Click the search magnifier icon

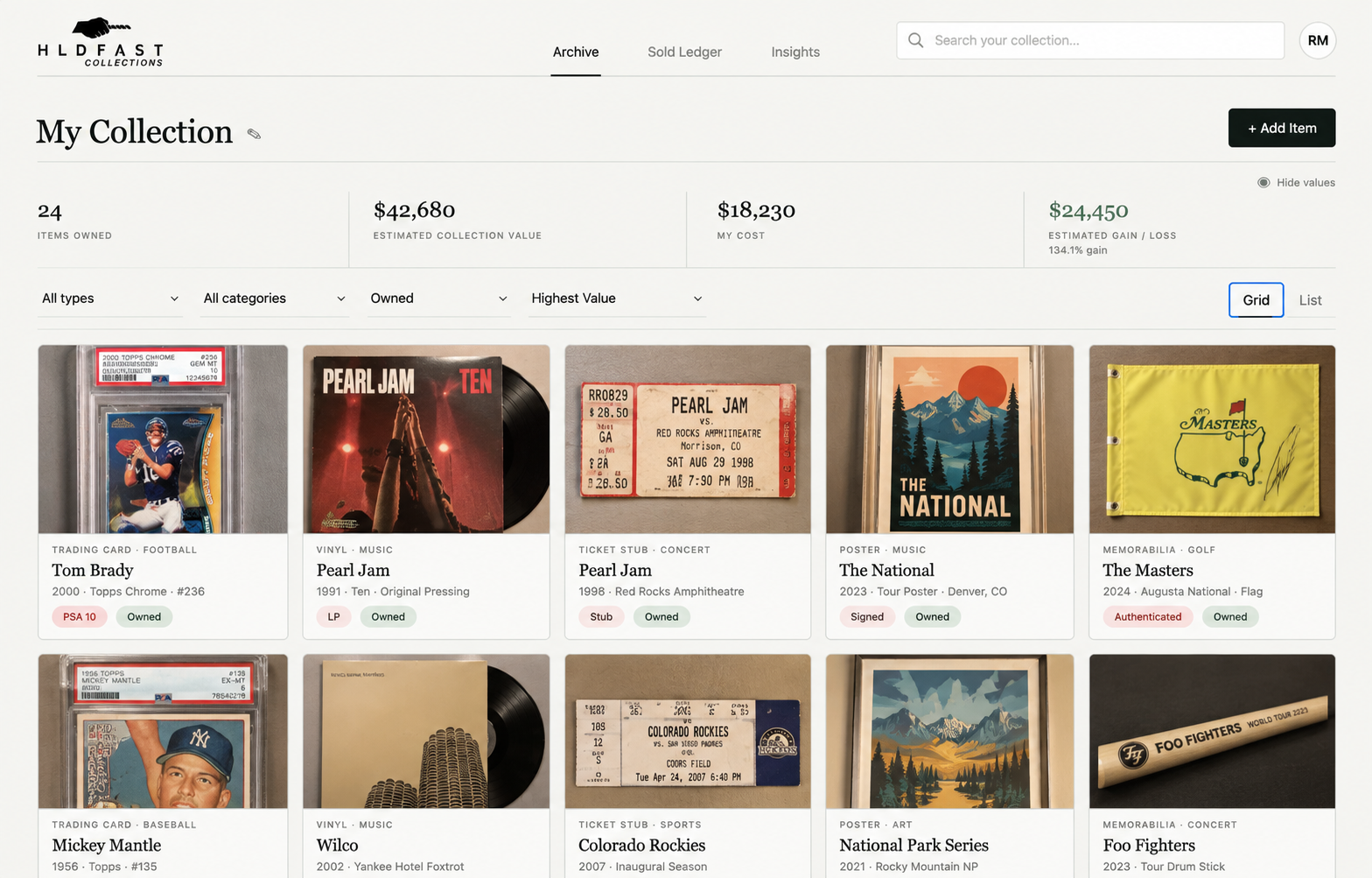pyautogui.click(x=915, y=40)
